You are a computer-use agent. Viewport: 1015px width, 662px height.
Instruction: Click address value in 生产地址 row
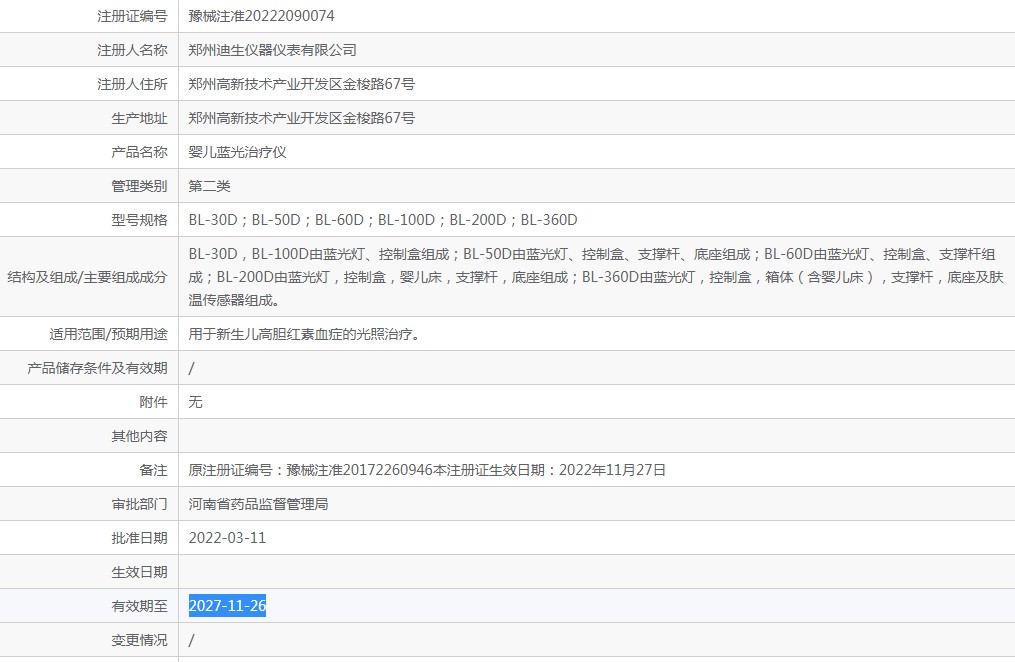click(302, 118)
